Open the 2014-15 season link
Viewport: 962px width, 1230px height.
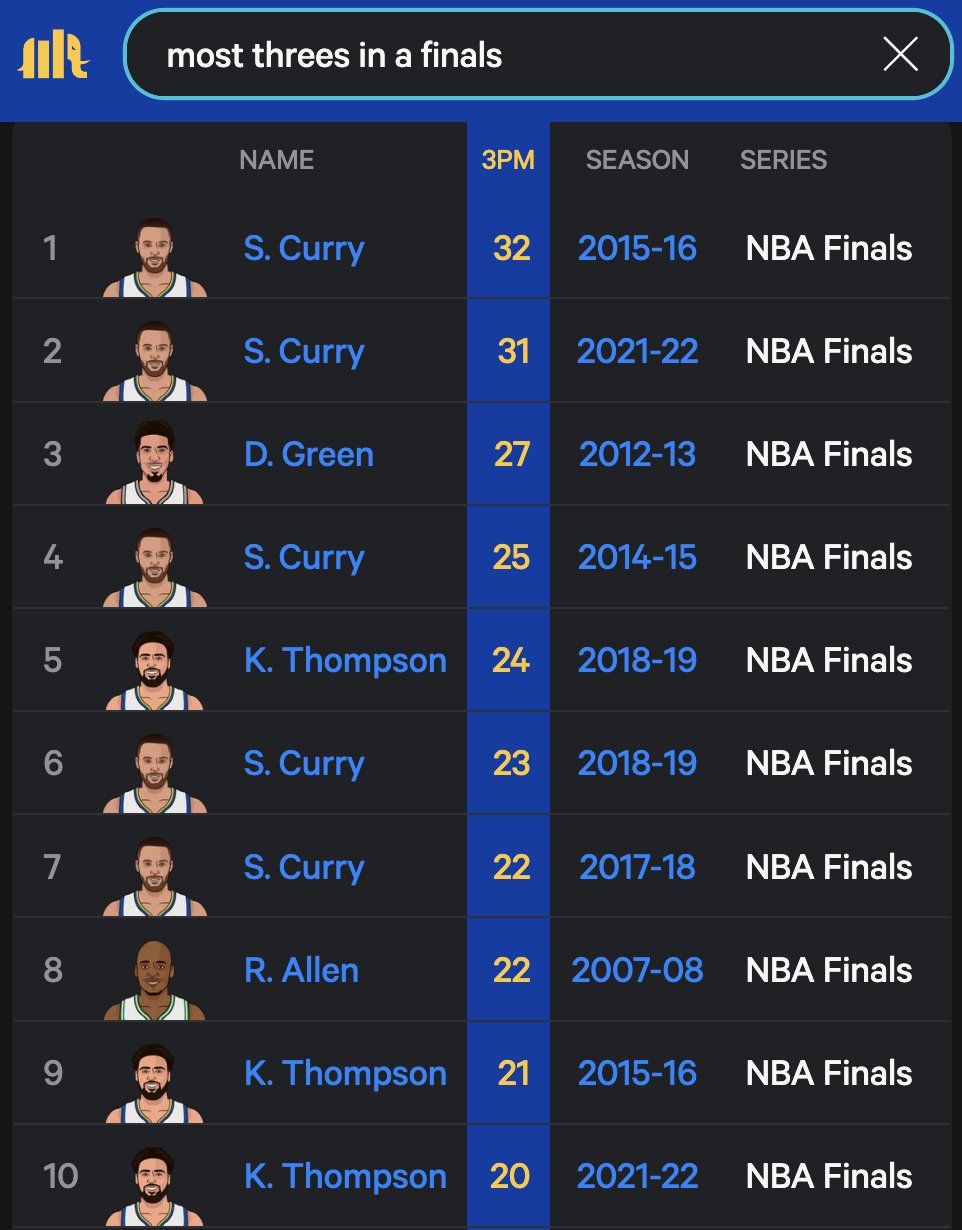(637, 557)
